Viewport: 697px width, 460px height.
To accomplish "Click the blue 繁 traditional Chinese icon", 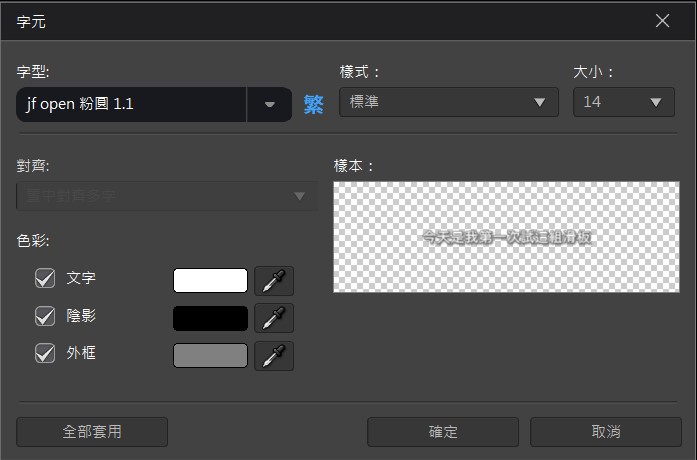I will click(313, 104).
